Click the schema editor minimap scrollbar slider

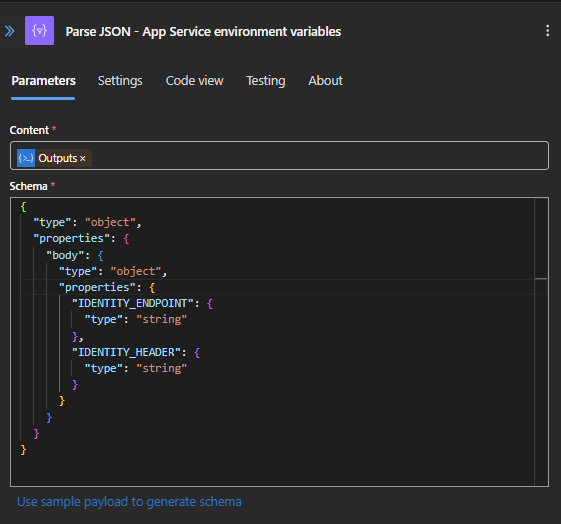541,278
